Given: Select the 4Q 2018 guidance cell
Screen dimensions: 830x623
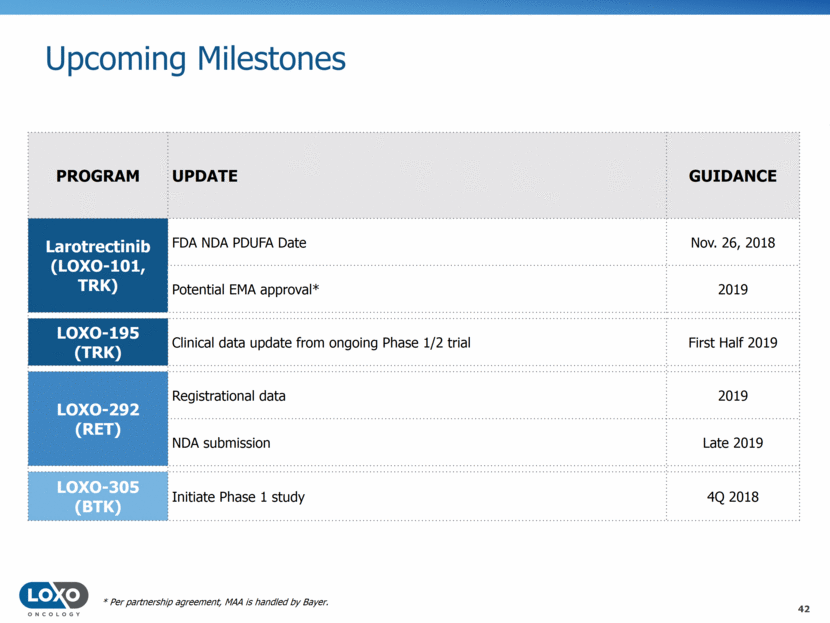Looking at the screenshot, I should pos(732,496).
